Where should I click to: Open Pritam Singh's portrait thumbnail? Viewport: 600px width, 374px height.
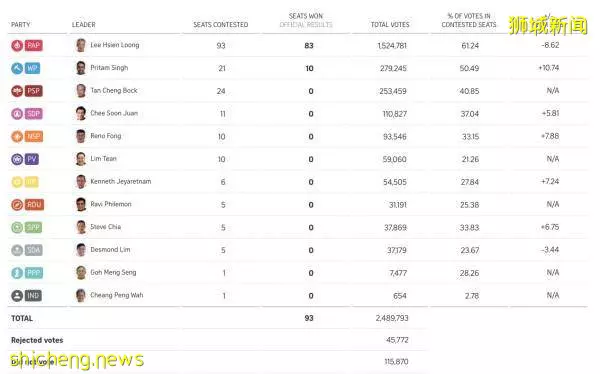click(x=81, y=68)
